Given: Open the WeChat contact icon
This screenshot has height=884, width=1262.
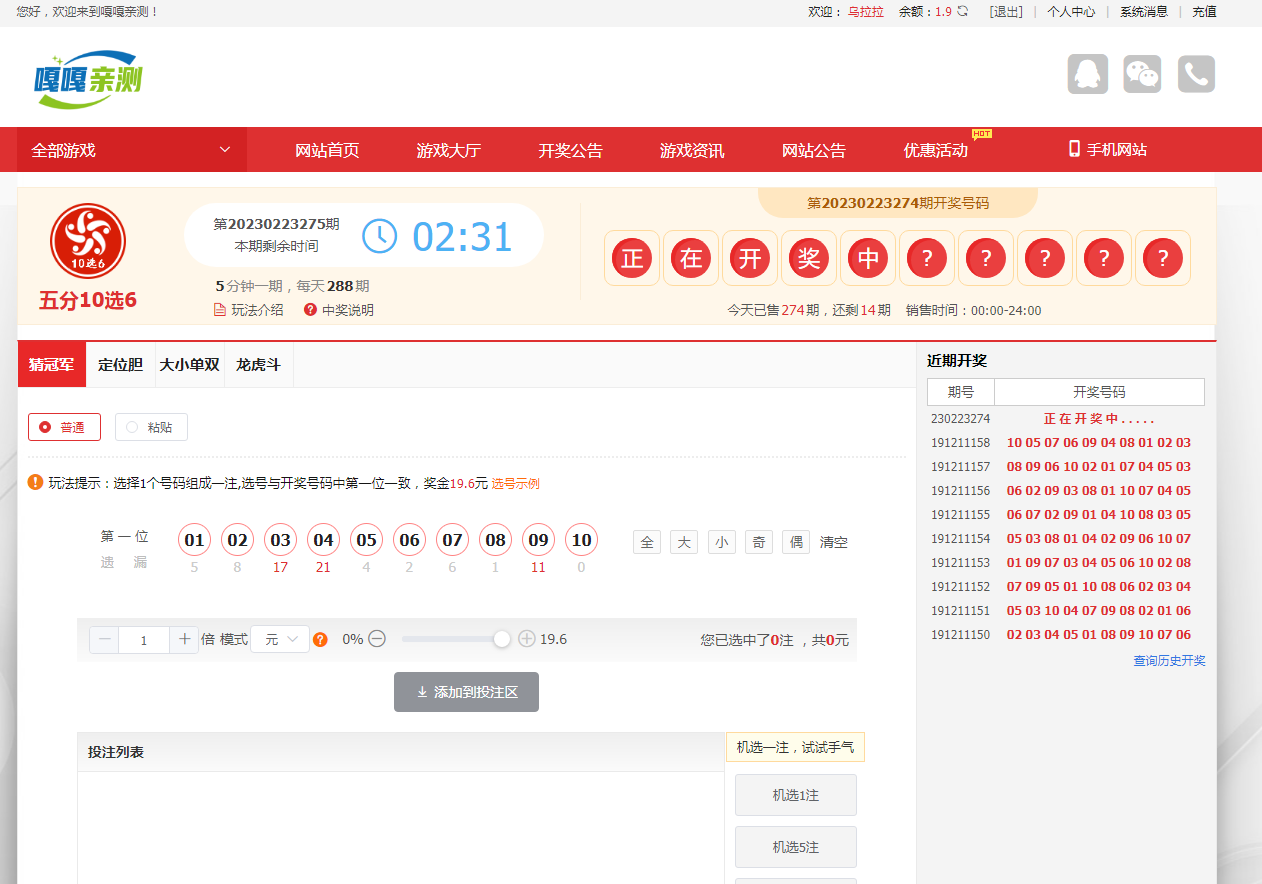Looking at the screenshot, I should tap(1142, 74).
